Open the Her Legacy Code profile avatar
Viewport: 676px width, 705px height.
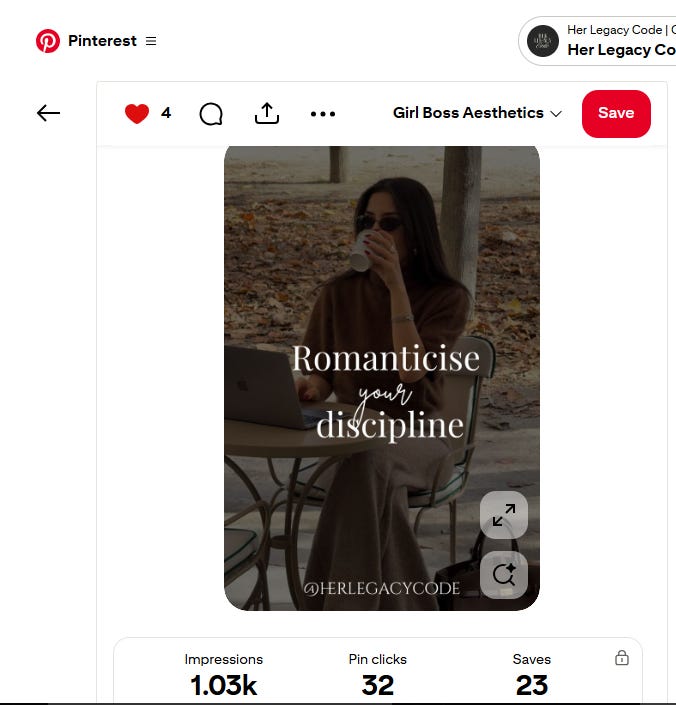(543, 41)
